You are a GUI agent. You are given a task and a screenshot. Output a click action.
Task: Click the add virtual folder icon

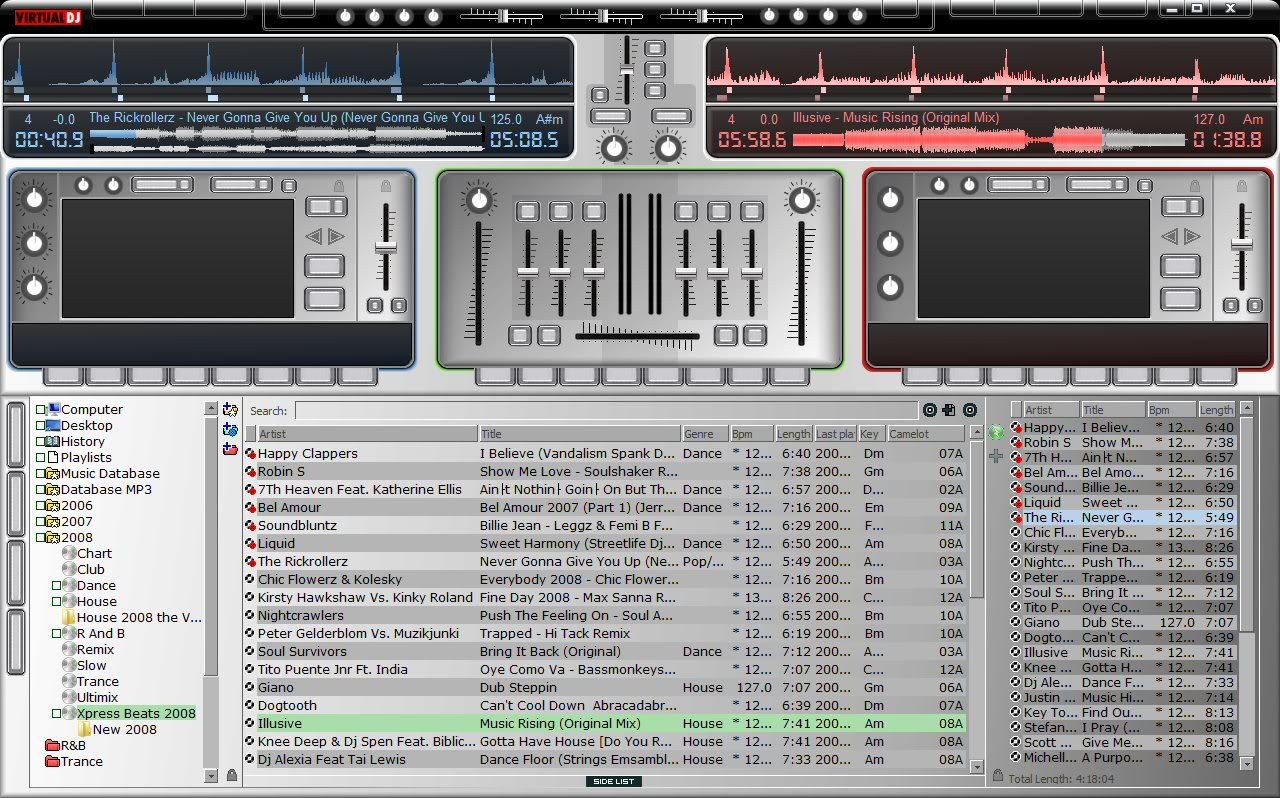pyautogui.click(x=231, y=410)
